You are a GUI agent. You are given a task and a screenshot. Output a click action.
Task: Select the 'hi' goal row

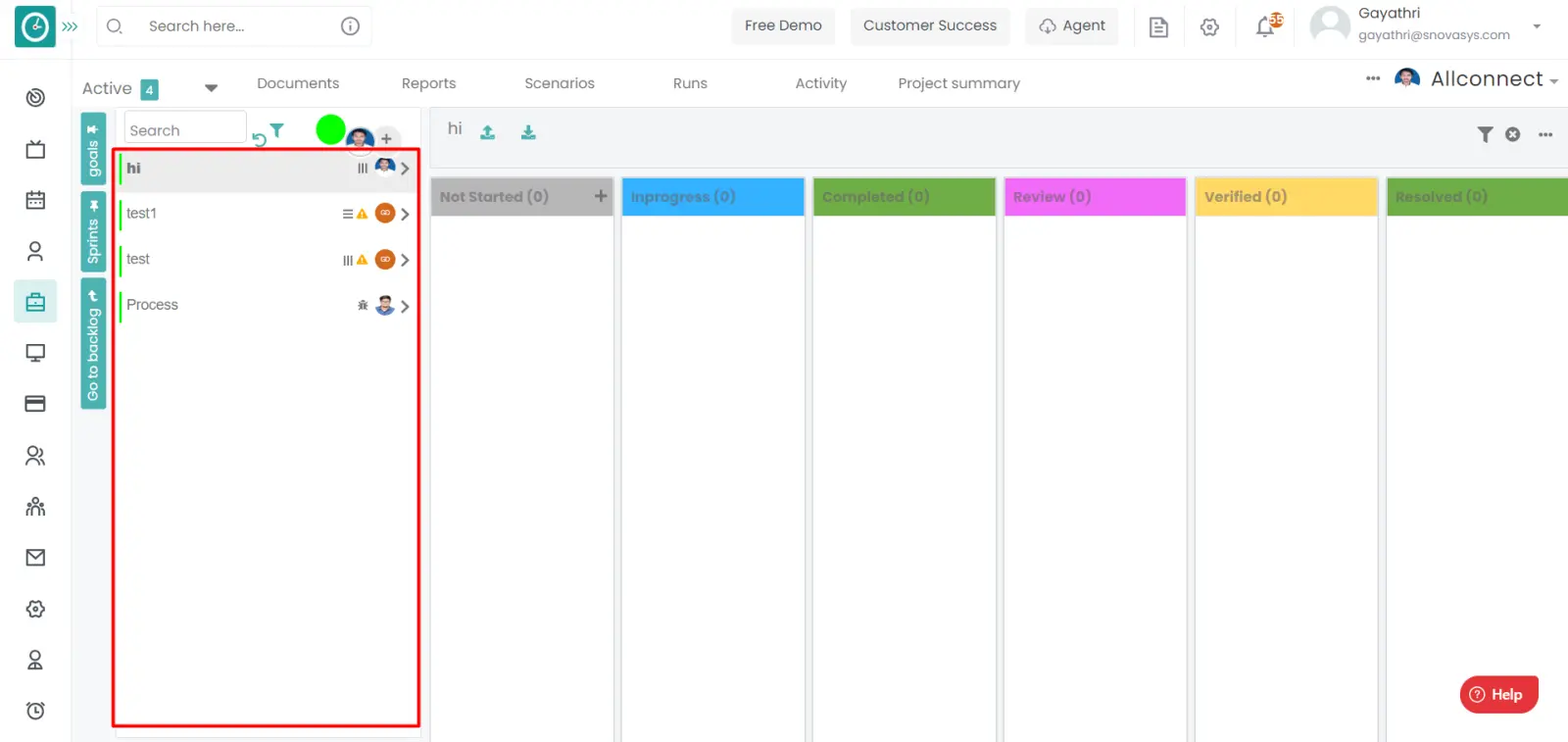coord(266,169)
